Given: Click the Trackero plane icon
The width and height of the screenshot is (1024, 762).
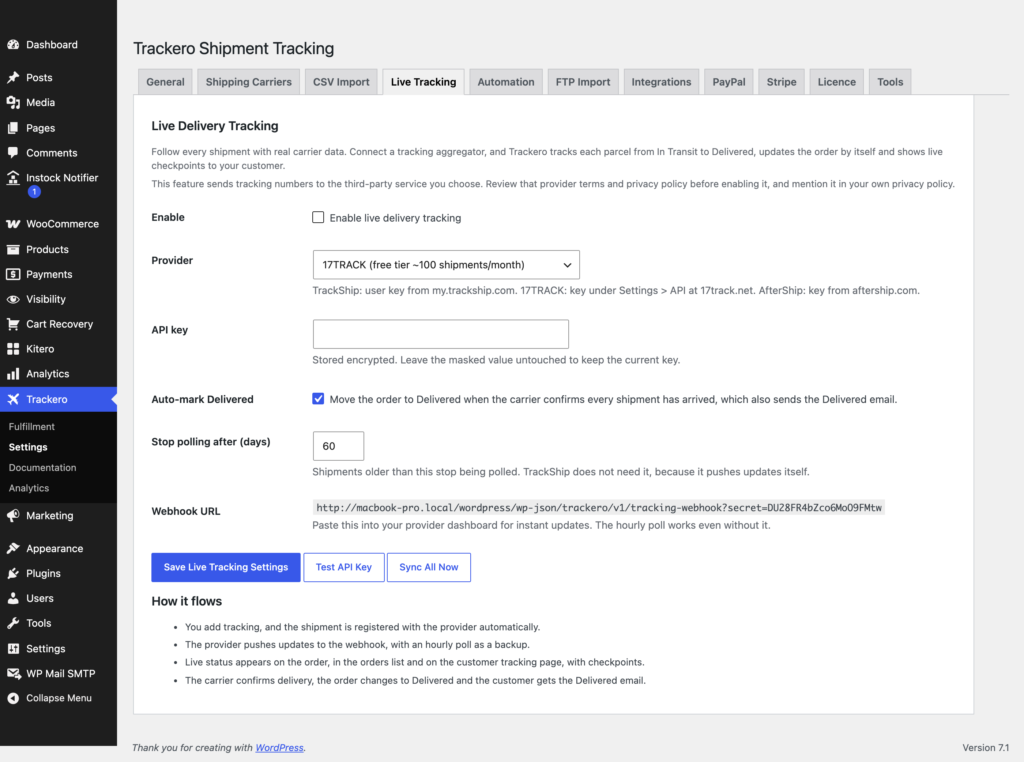Looking at the screenshot, I should (x=13, y=399).
